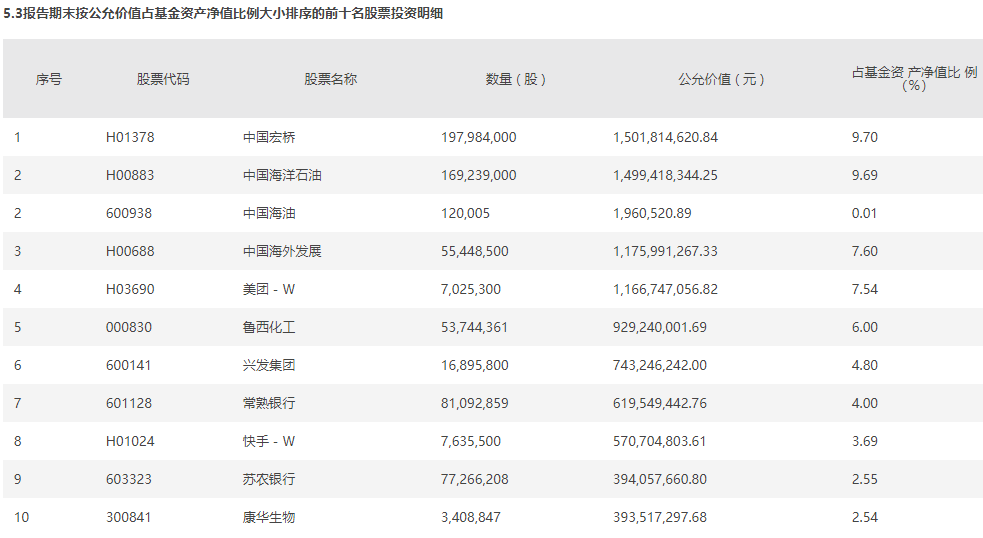This screenshot has width=983, height=538.
Task: Select stock code 603323
Action: tap(129, 480)
